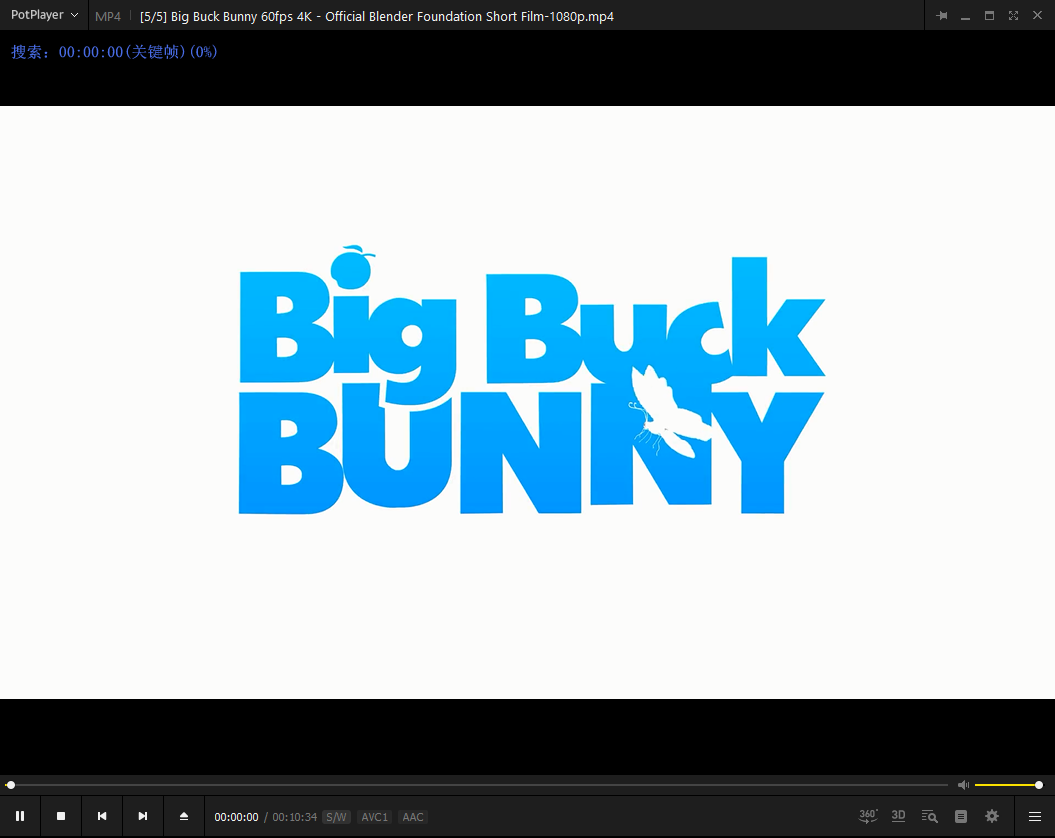
Task: Open the control panel via gear icon
Action: coord(992,816)
